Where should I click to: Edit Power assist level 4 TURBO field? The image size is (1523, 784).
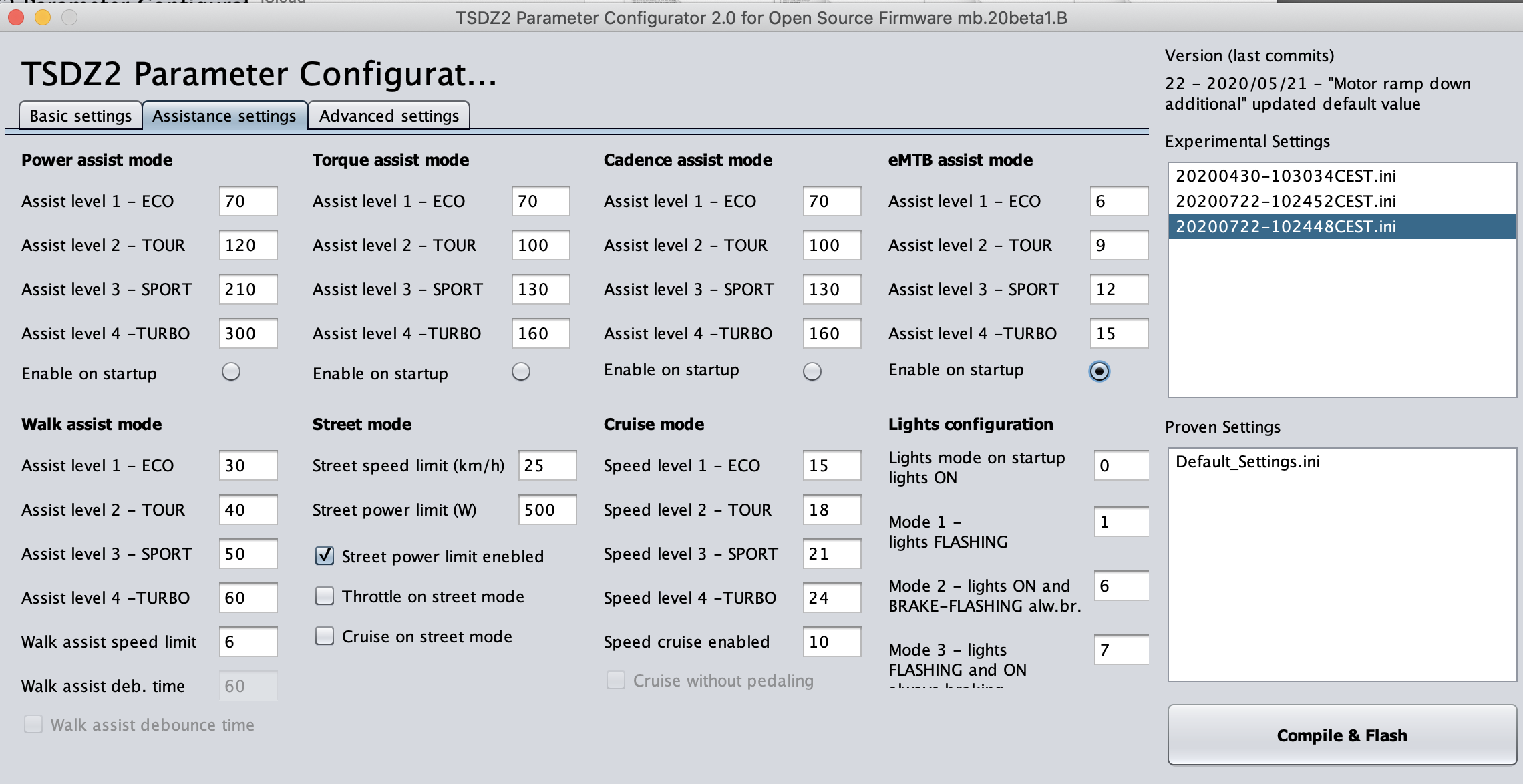pos(248,333)
